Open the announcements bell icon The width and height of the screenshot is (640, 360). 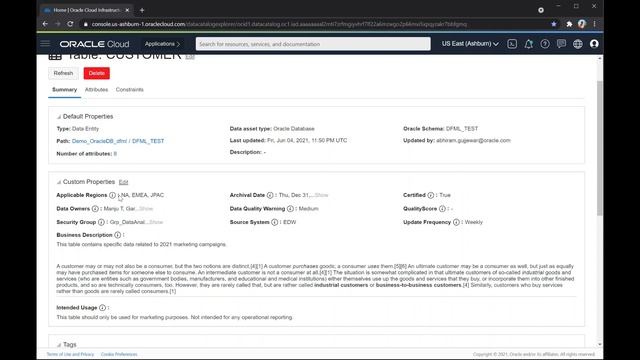tap(529, 44)
